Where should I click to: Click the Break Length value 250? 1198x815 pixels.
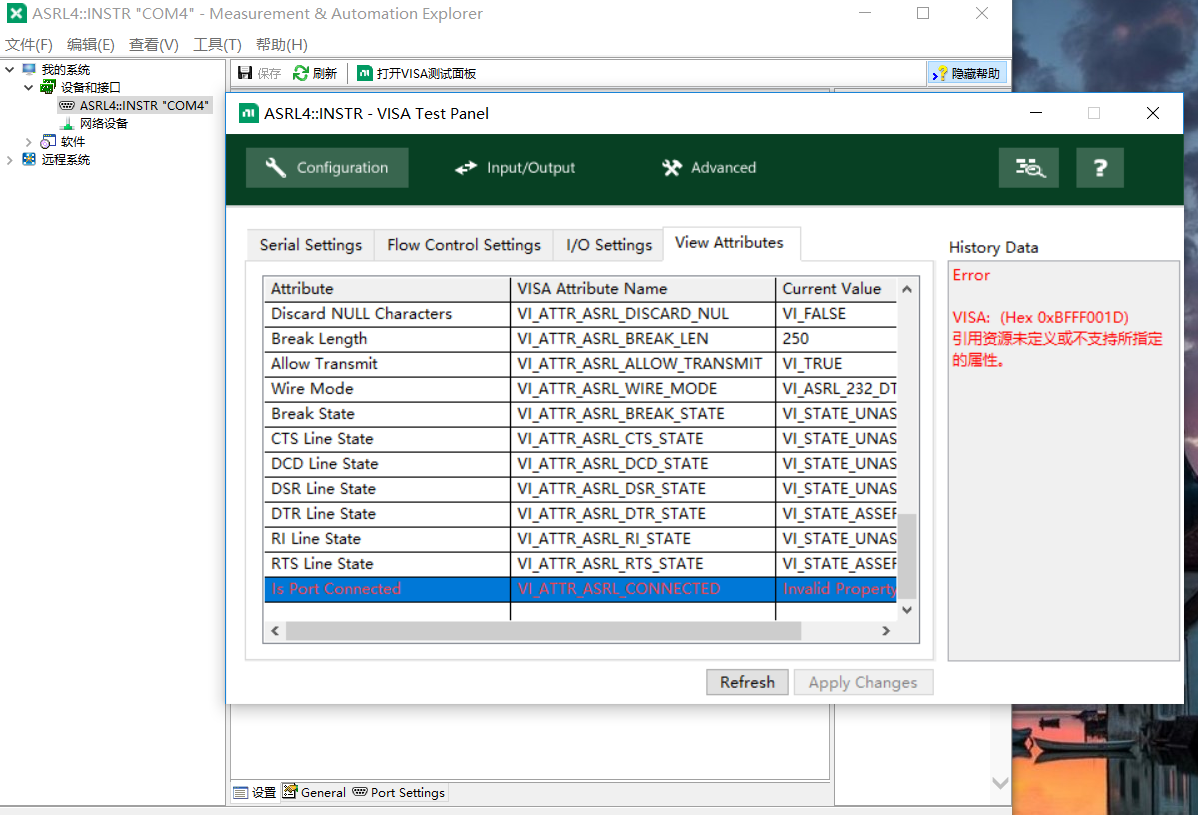coord(795,339)
